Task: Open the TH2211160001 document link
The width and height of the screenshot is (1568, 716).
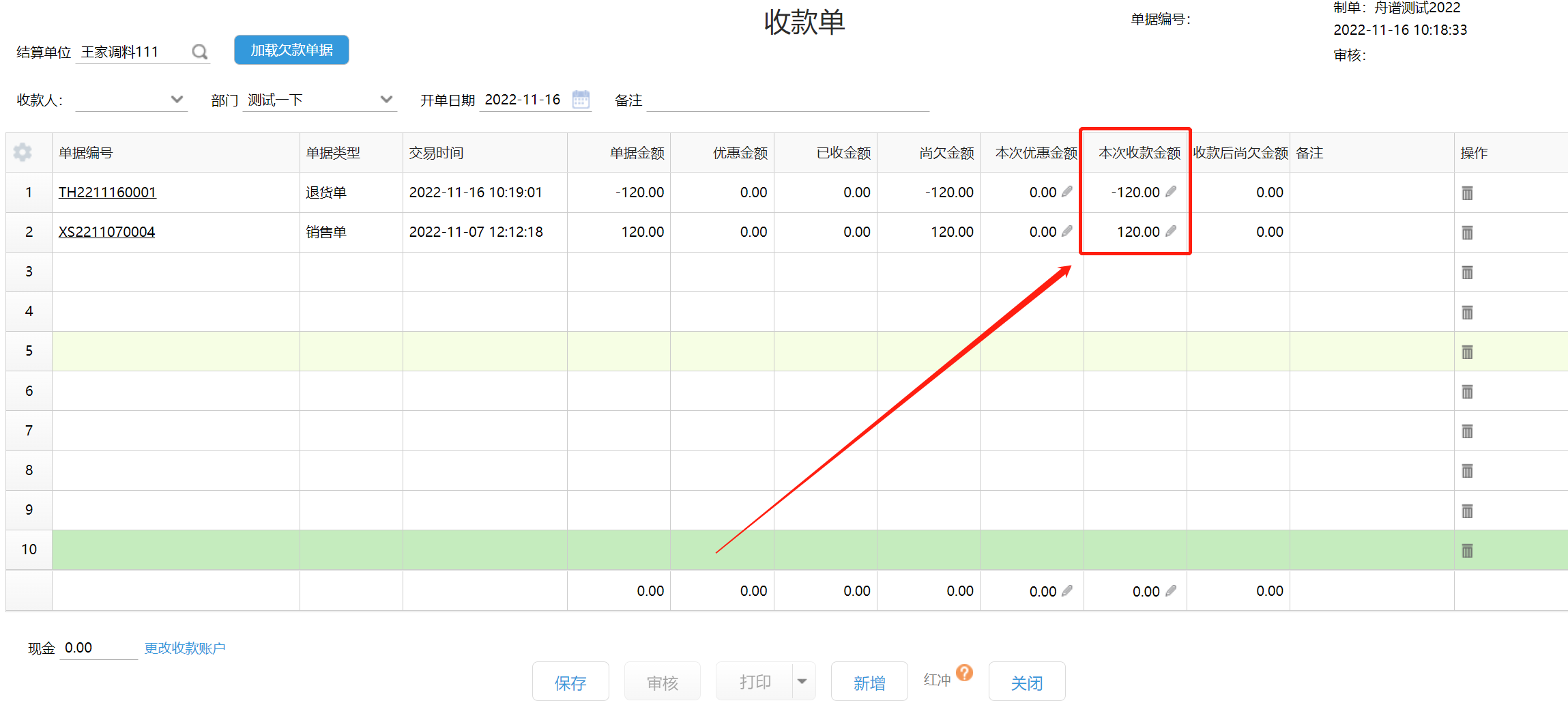Action: (107, 192)
